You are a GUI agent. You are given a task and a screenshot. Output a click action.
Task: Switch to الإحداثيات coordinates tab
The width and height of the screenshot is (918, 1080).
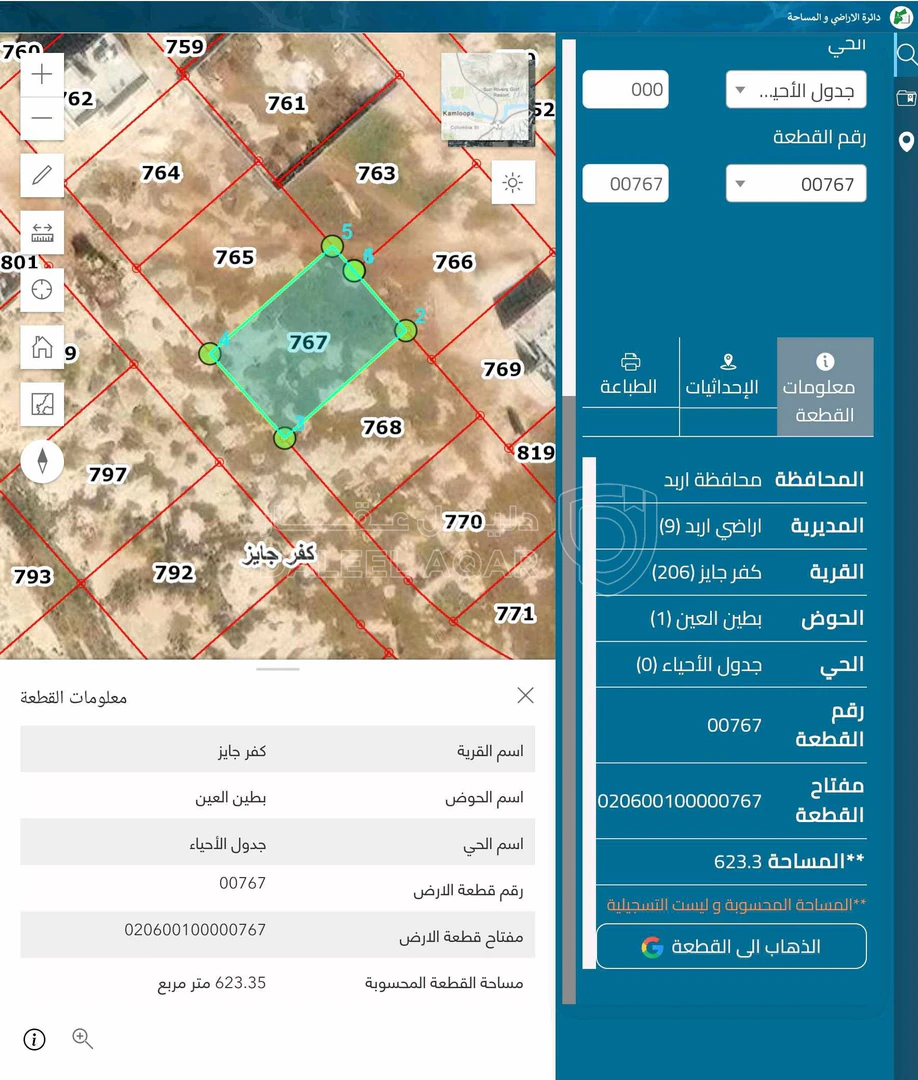[728, 375]
